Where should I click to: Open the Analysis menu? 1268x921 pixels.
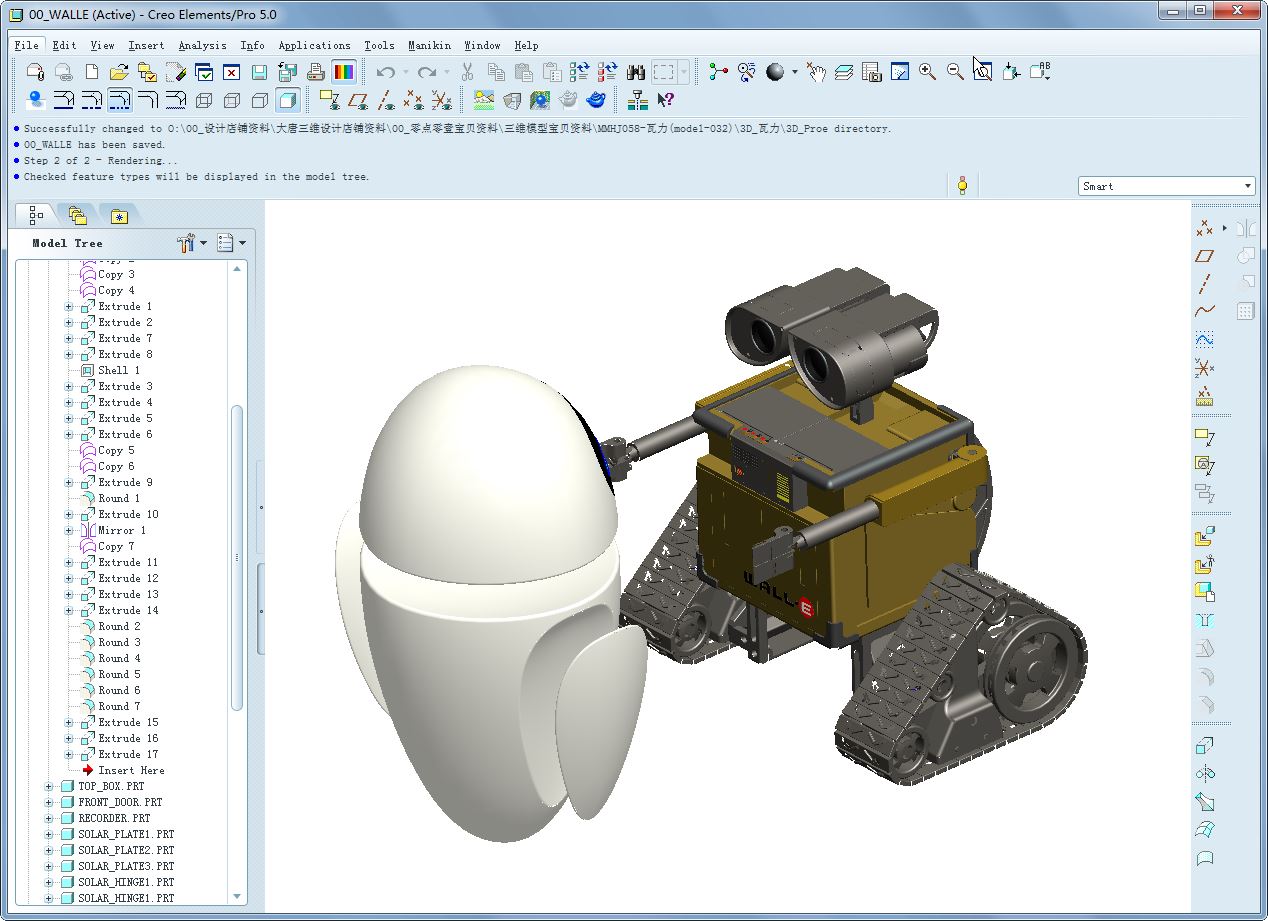click(x=203, y=45)
